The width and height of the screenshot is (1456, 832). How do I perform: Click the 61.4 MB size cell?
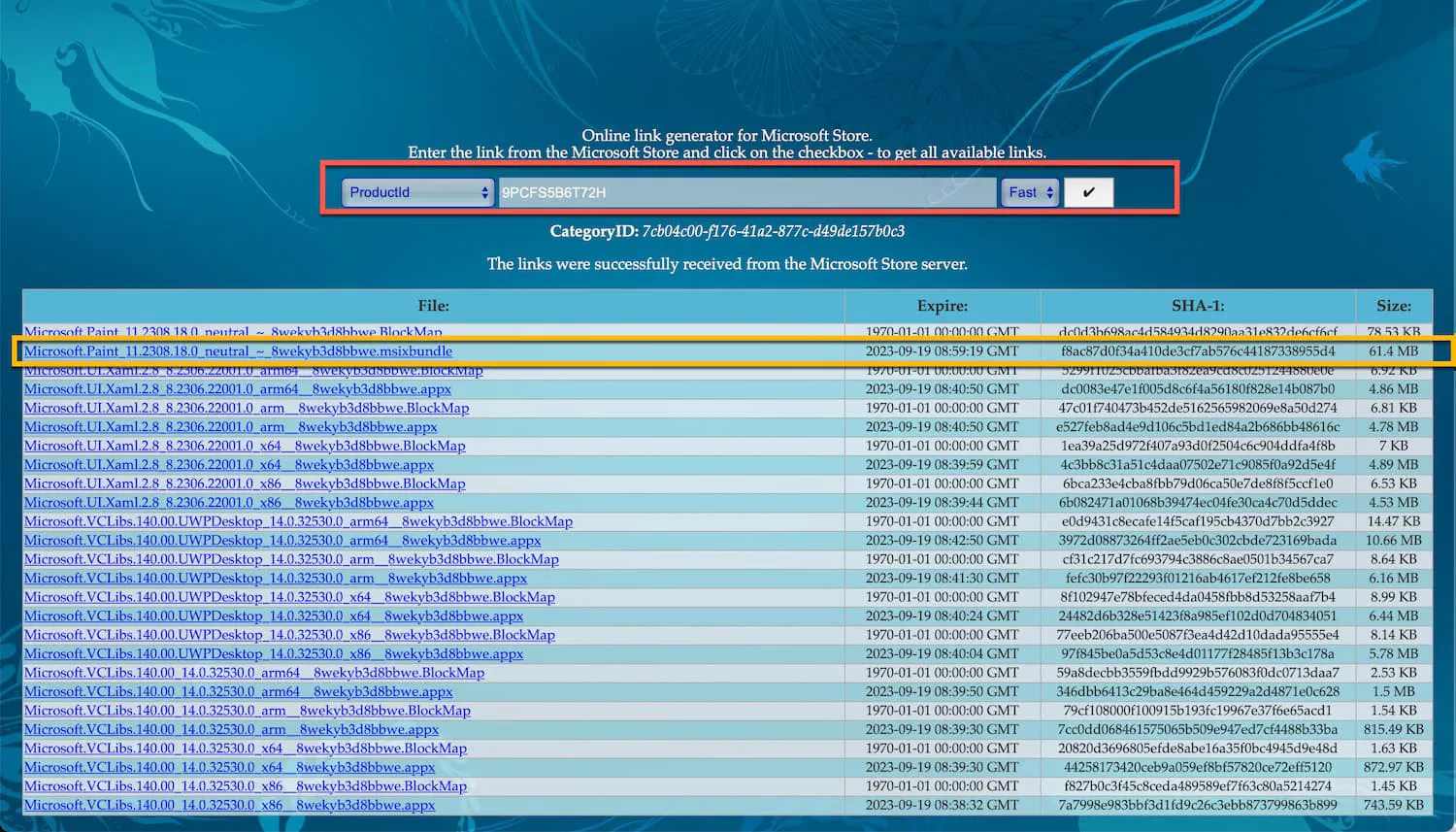[x=1394, y=351]
